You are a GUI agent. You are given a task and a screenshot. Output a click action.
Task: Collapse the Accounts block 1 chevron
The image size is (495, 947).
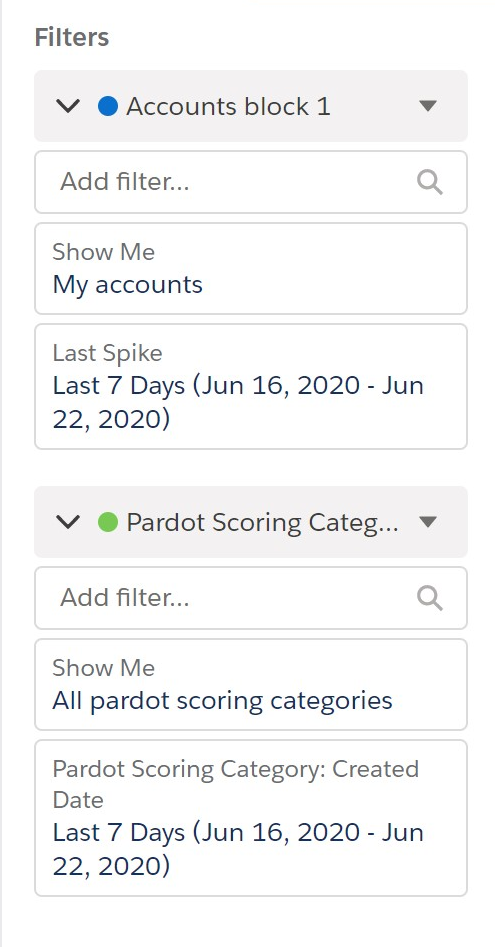point(68,106)
